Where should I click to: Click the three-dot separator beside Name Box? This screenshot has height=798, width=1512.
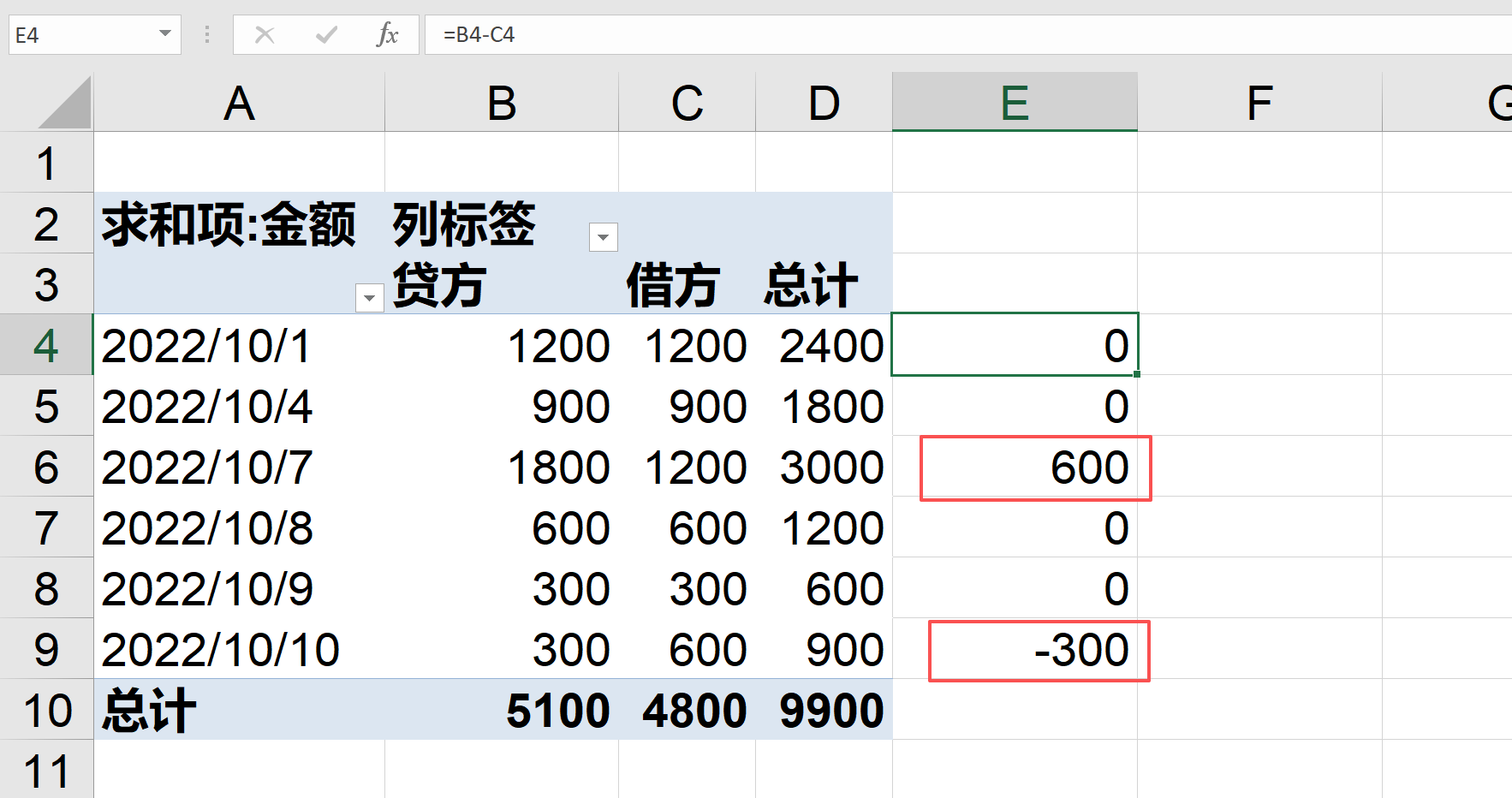206,34
